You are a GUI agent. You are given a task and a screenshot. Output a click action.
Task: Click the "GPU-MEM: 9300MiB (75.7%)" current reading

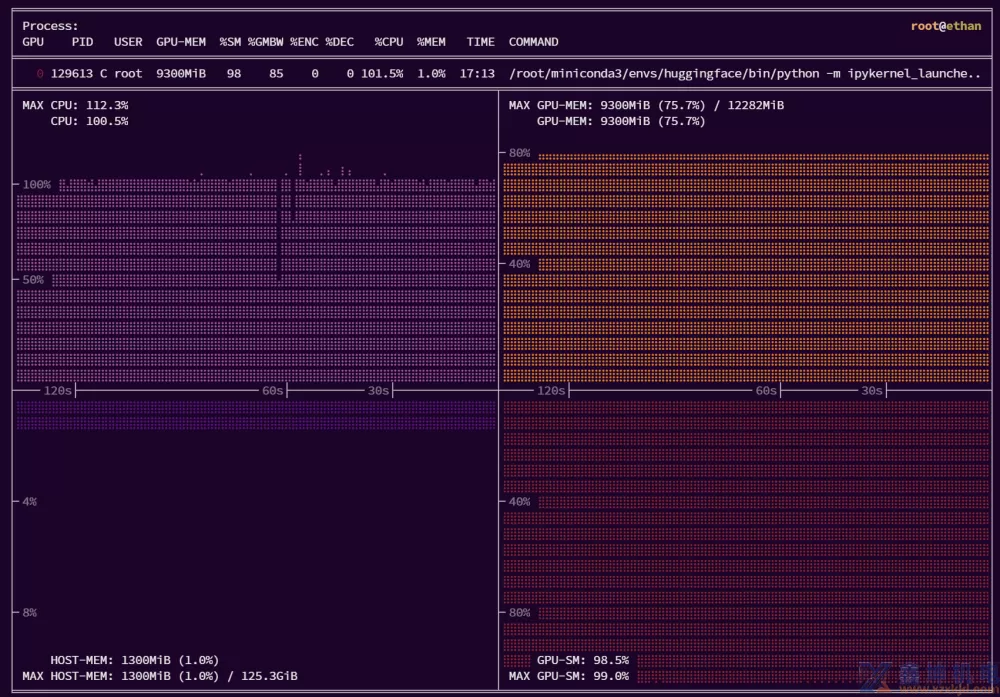pos(621,121)
